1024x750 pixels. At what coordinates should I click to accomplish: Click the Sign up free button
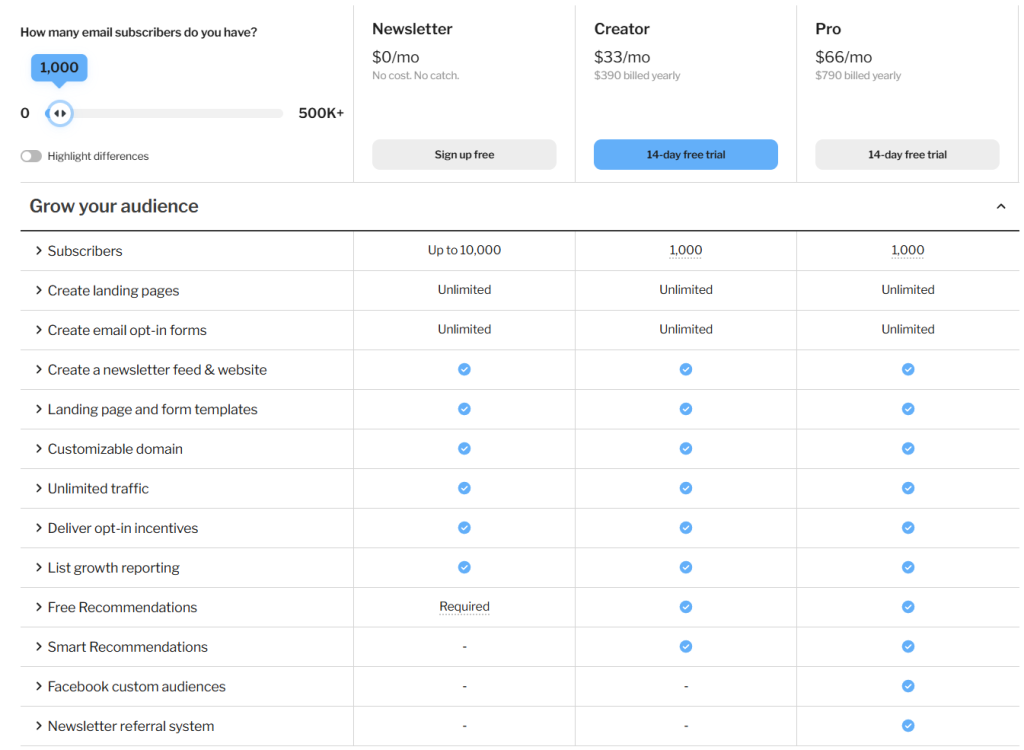coord(464,155)
